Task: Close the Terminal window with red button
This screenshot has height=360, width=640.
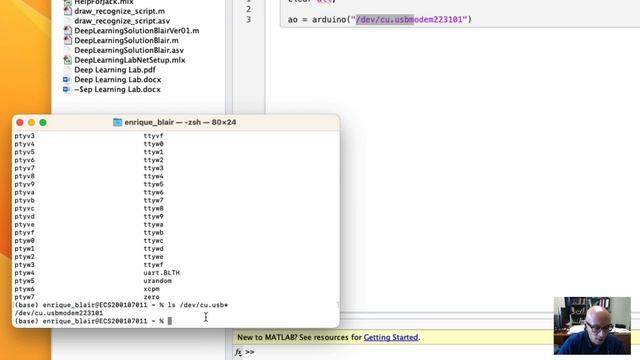Action: [20, 122]
